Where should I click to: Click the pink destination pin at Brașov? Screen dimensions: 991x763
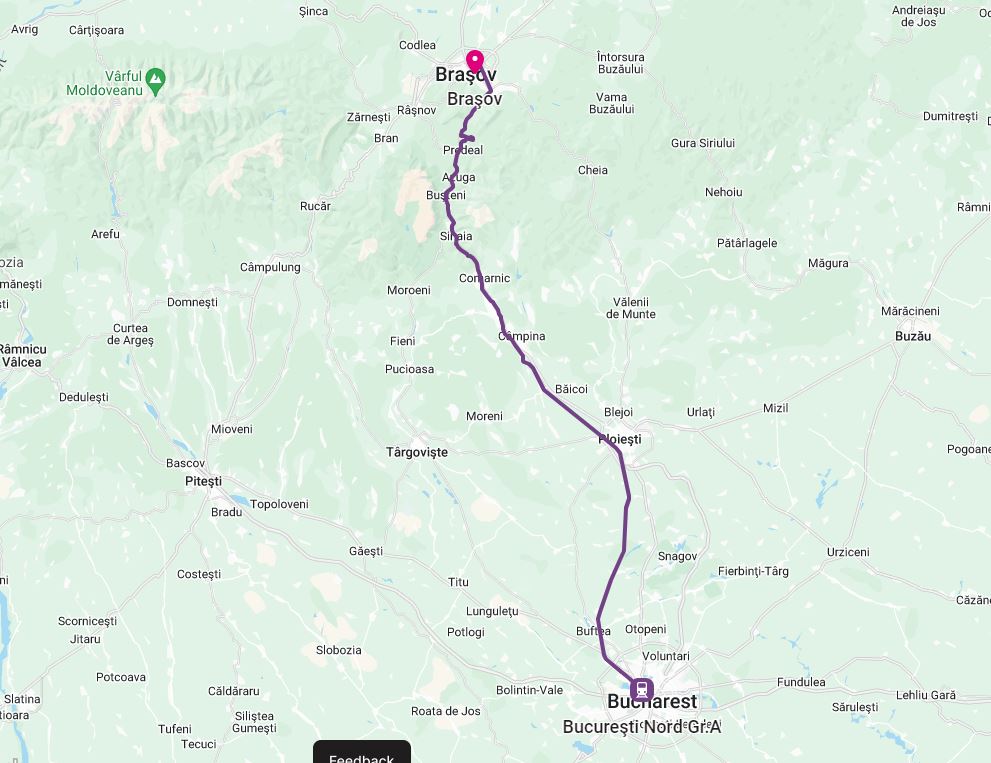(475, 62)
